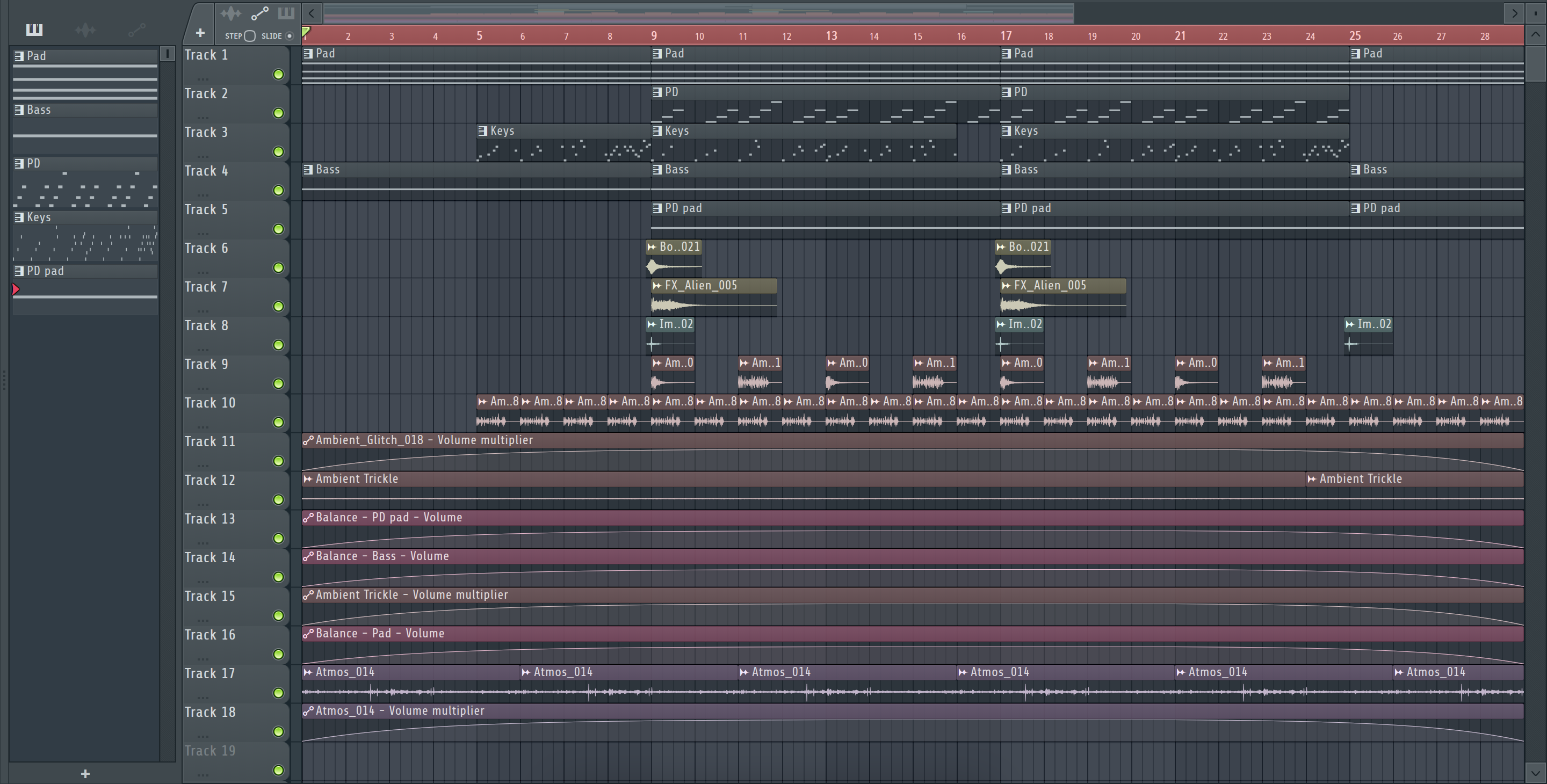This screenshot has width=1547, height=784.
Task: Open clip menu of Bass at bar 1
Action: pyautogui.click(x=308, y=170)
